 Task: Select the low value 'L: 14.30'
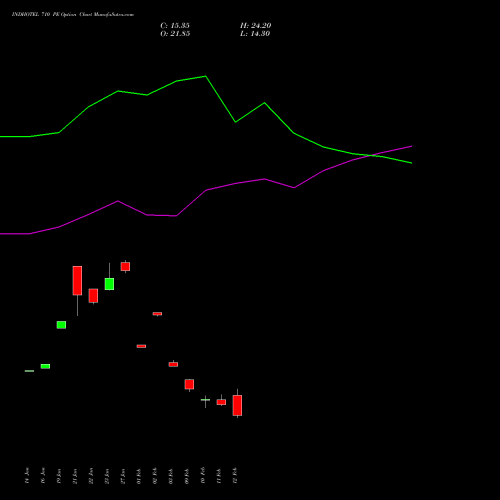(x=255, y=34)
